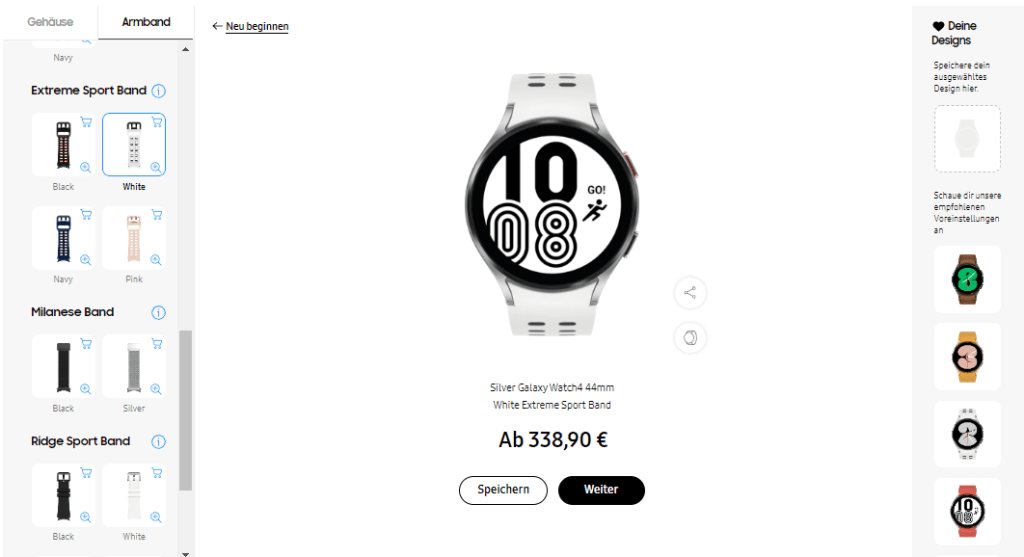Open info for Extreme Sport Band
The height and width of the screenshot is (557, 1024).
pos(158,91)
